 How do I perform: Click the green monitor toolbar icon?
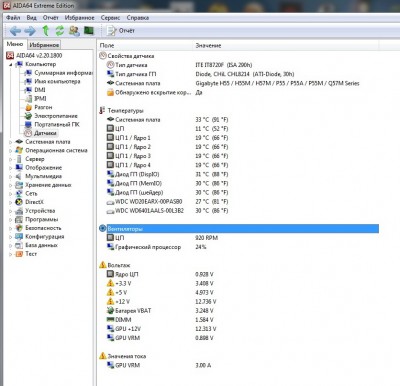click(89, 31)
